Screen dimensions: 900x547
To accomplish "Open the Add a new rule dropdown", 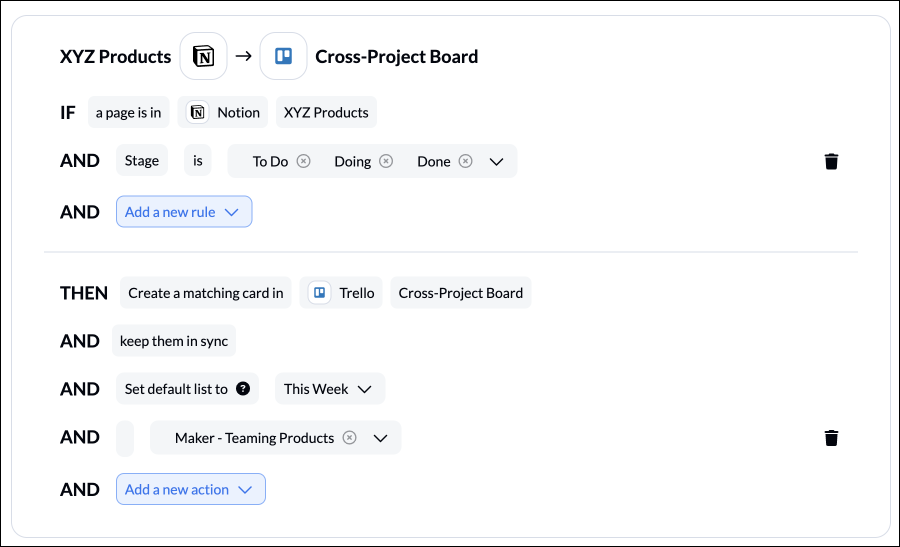I will [184, 212].
